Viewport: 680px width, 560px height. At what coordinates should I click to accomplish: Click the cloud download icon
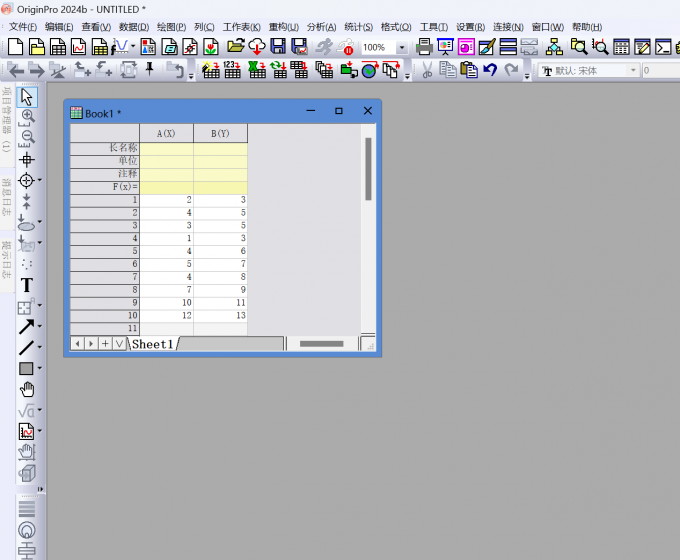coord(257,47)
